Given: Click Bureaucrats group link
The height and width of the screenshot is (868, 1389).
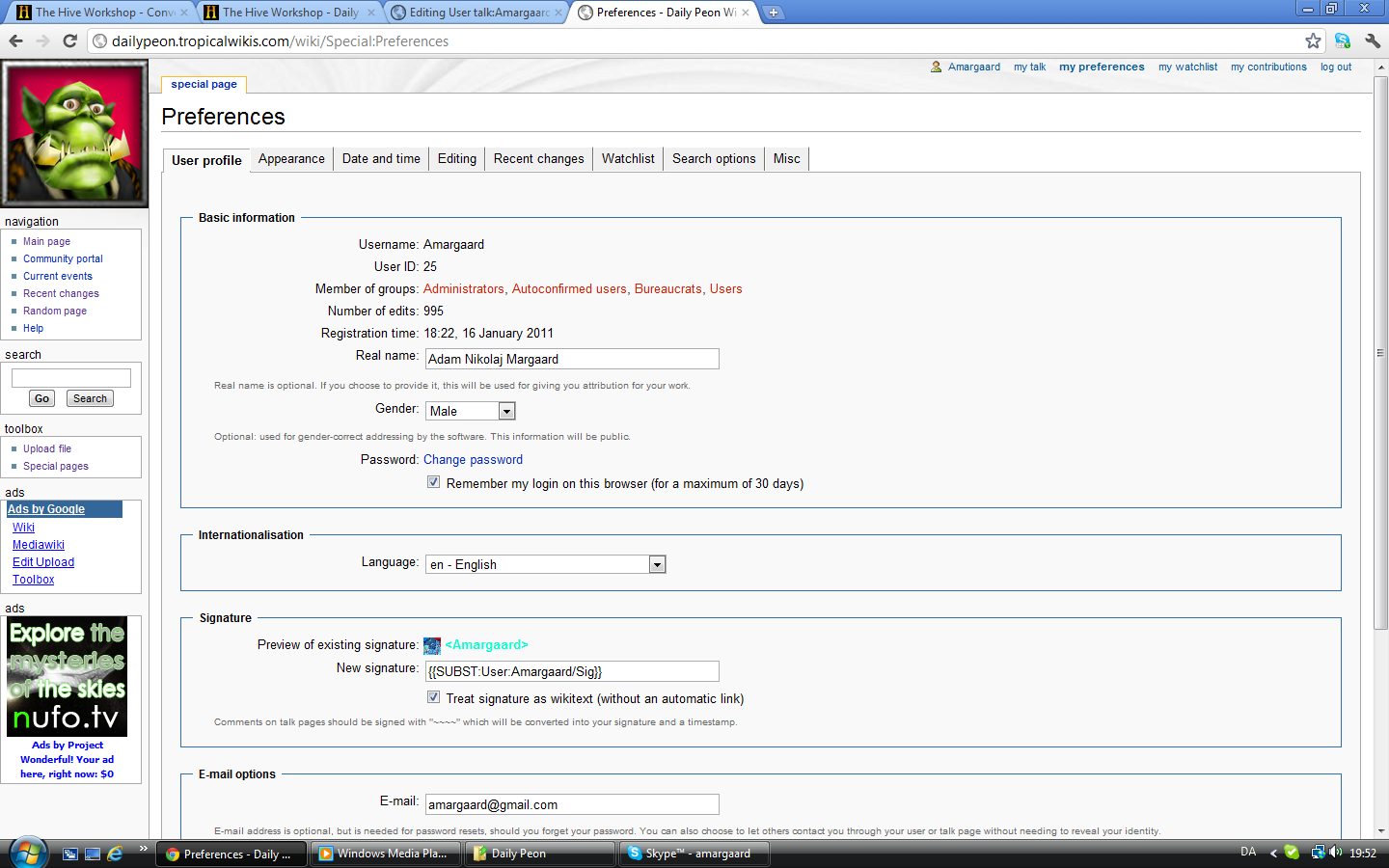Looking at the screenshot, I should [x=668, y=289].
